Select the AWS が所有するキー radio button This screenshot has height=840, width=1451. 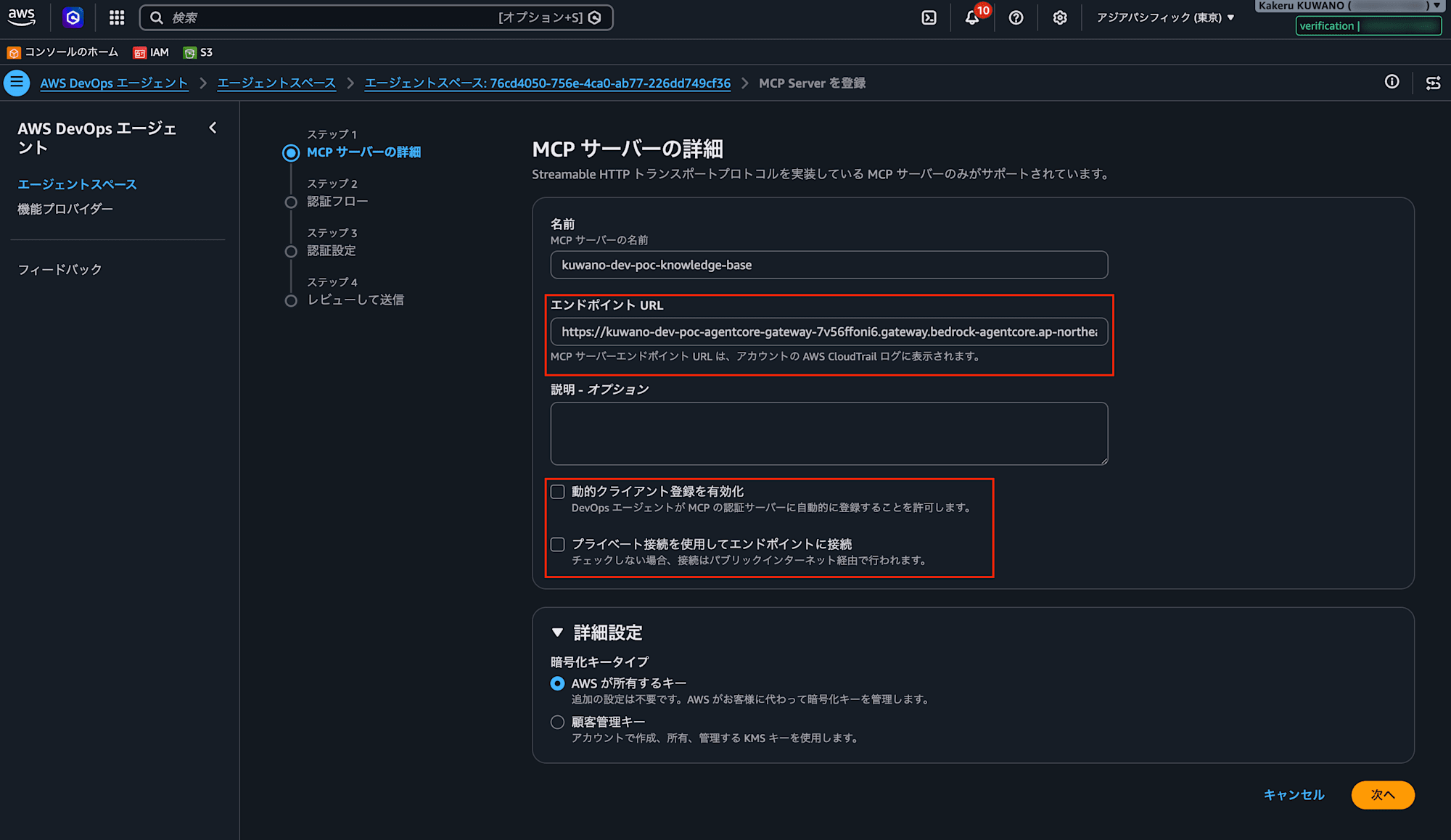click(x=557, y=683)
